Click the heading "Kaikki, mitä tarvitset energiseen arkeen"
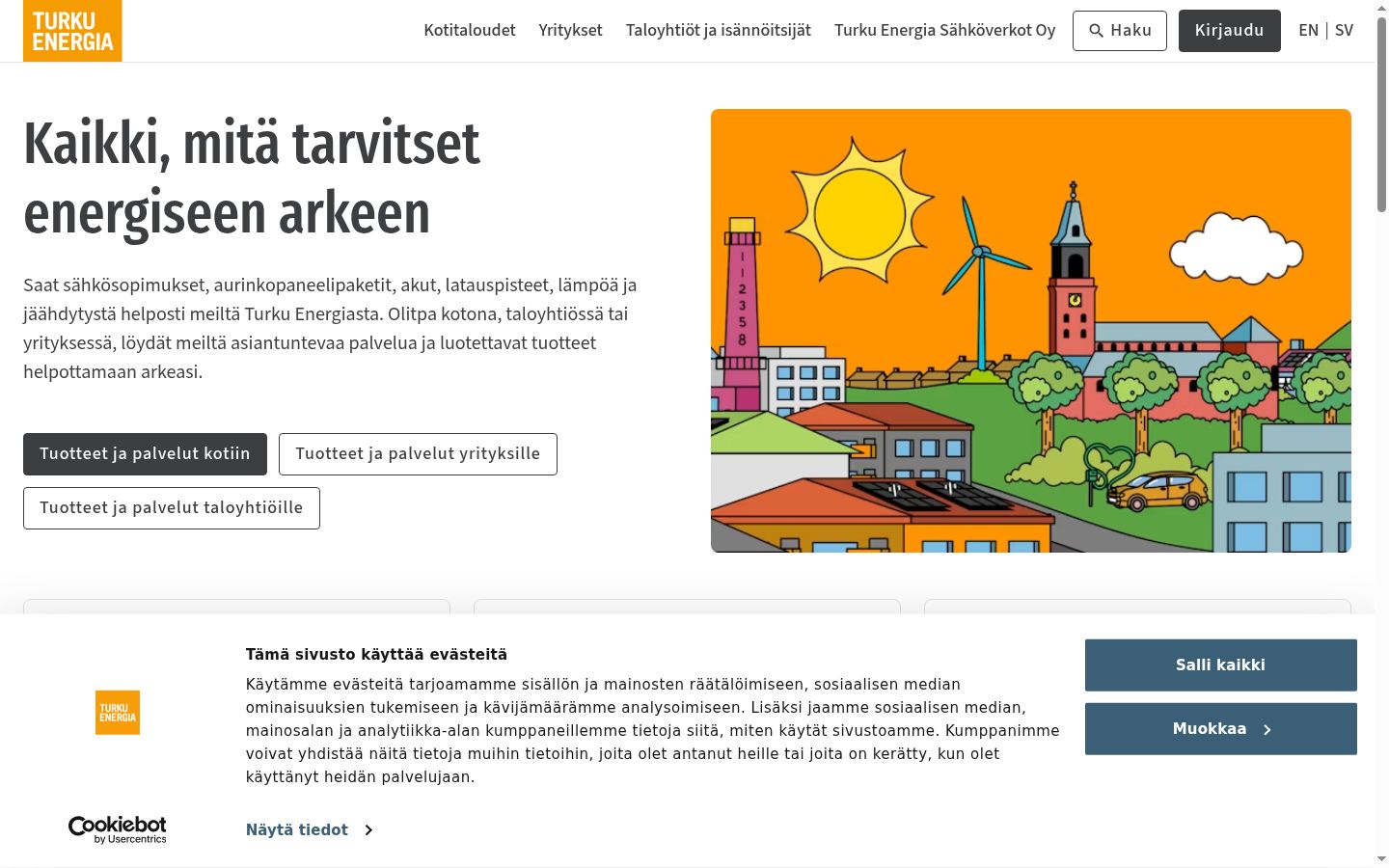Viewport: 1389px width, 868px height. coord(252,178)
